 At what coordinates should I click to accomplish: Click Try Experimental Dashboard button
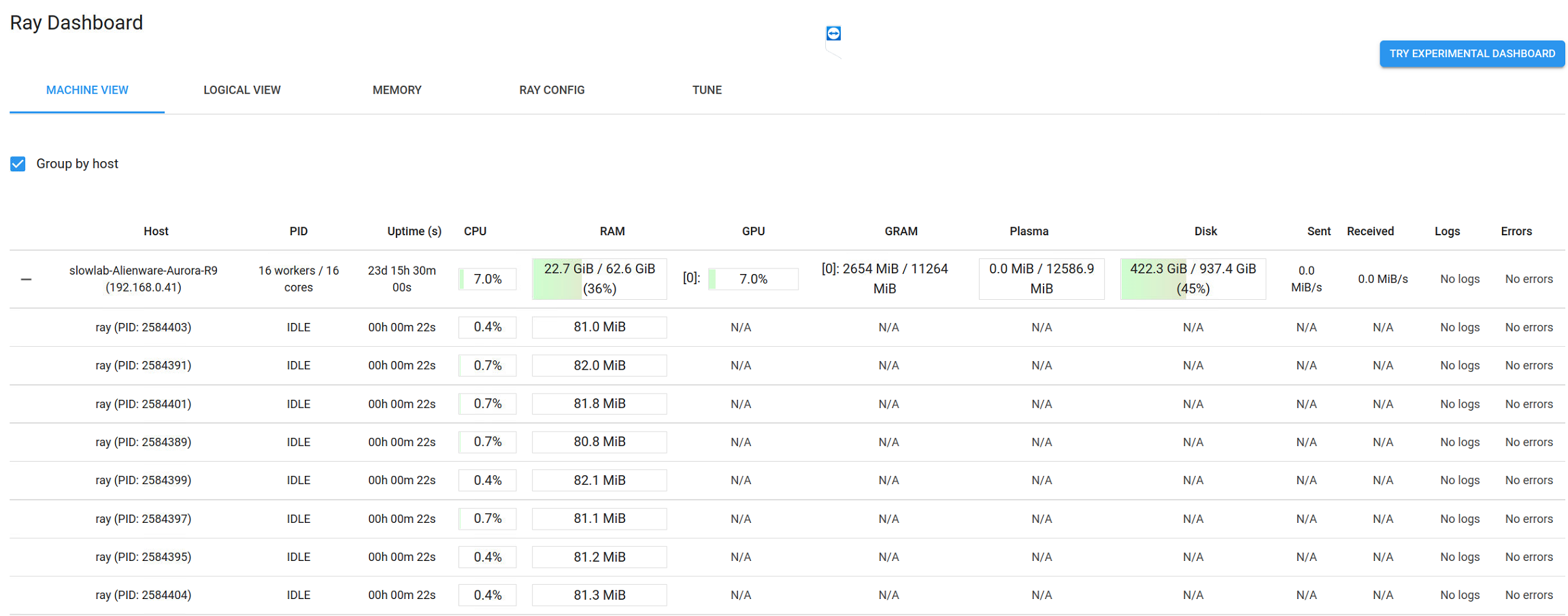point(1472,54)
